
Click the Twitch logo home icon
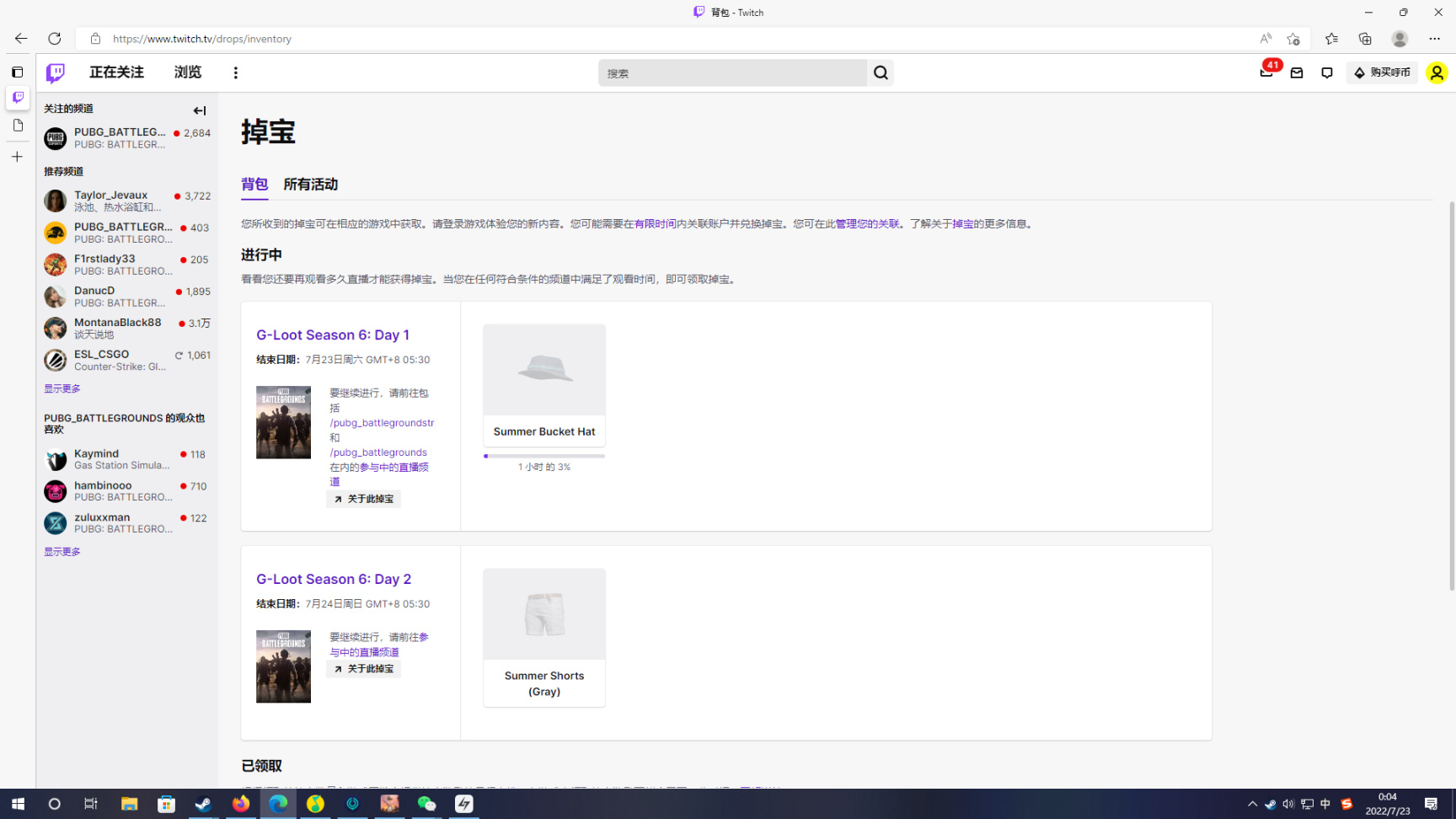(x=56, y=73)
